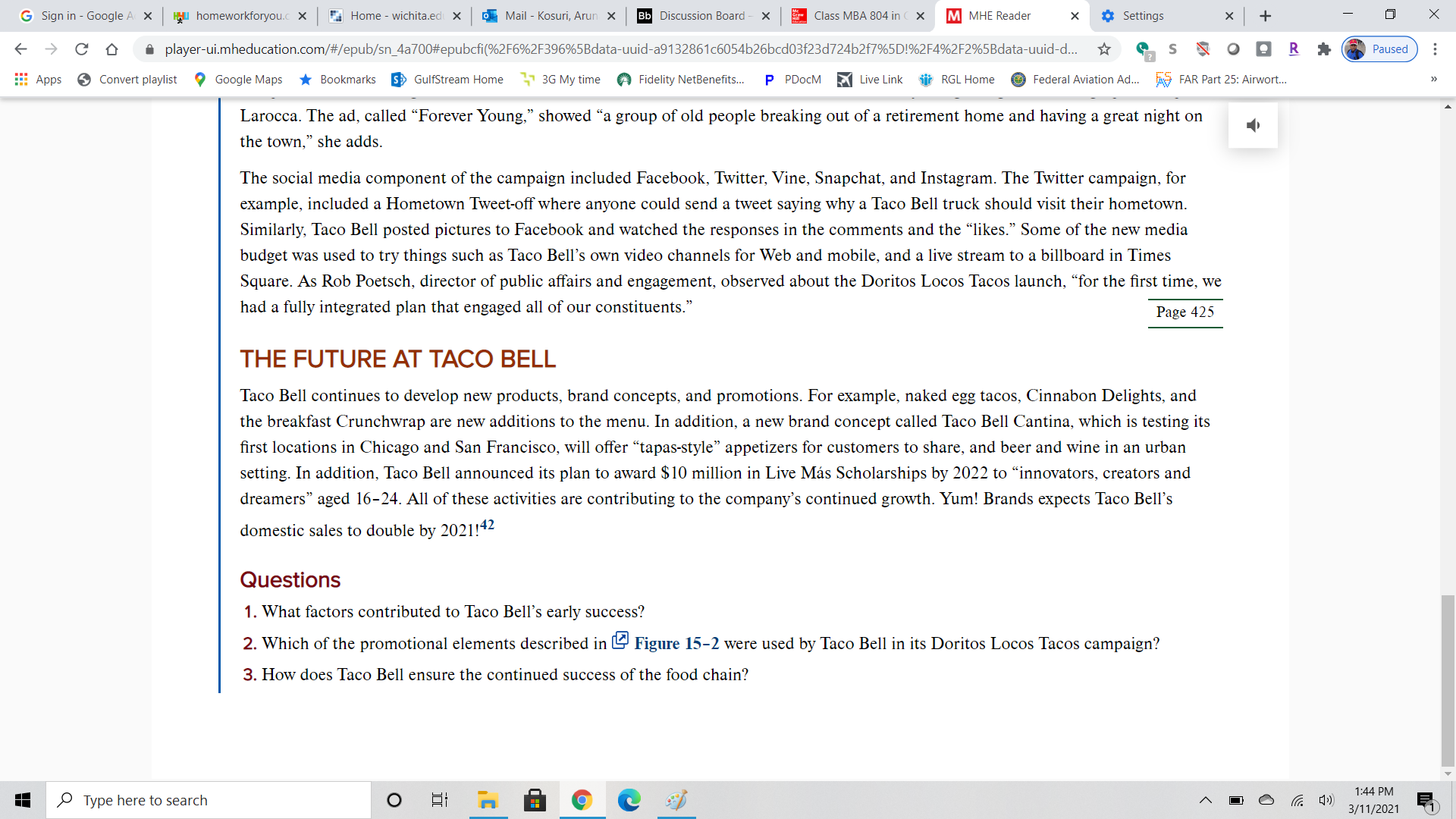Click the Paused profile button
The width and height of the screenshot is (1456, 819).
1379,49
